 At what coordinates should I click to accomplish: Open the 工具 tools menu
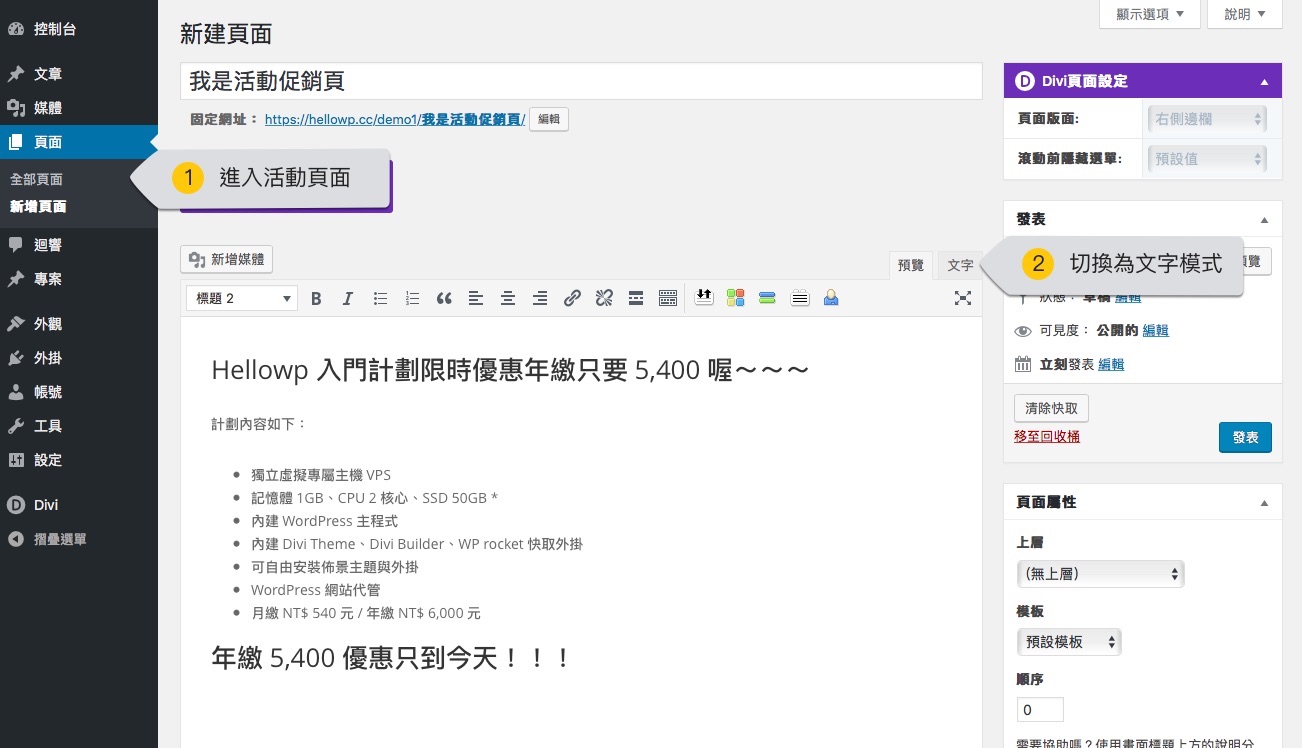click(x=79, y=426)
